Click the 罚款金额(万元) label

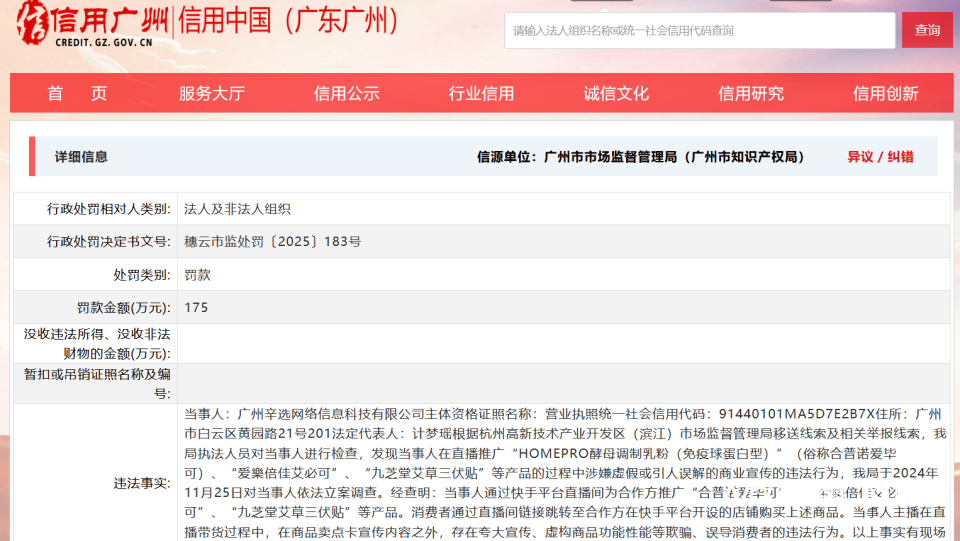click(x=123, y=307)
